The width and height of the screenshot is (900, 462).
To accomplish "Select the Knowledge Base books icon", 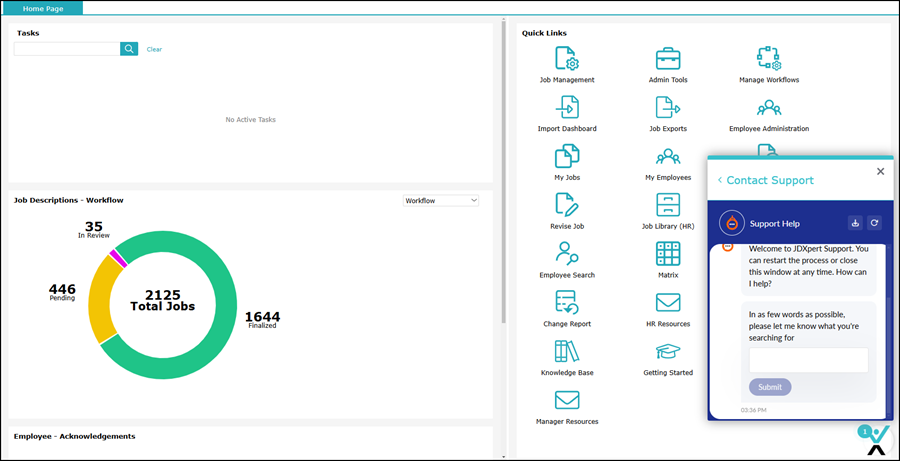I will (567, 351).
